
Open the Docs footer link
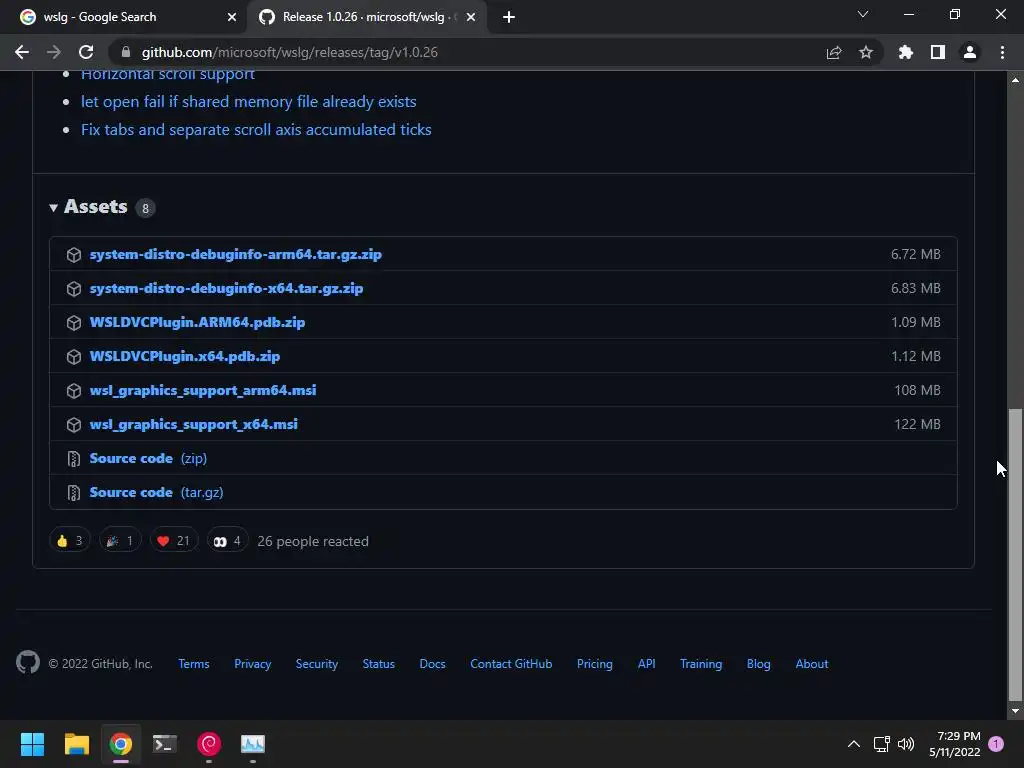(x=432, y=664)
